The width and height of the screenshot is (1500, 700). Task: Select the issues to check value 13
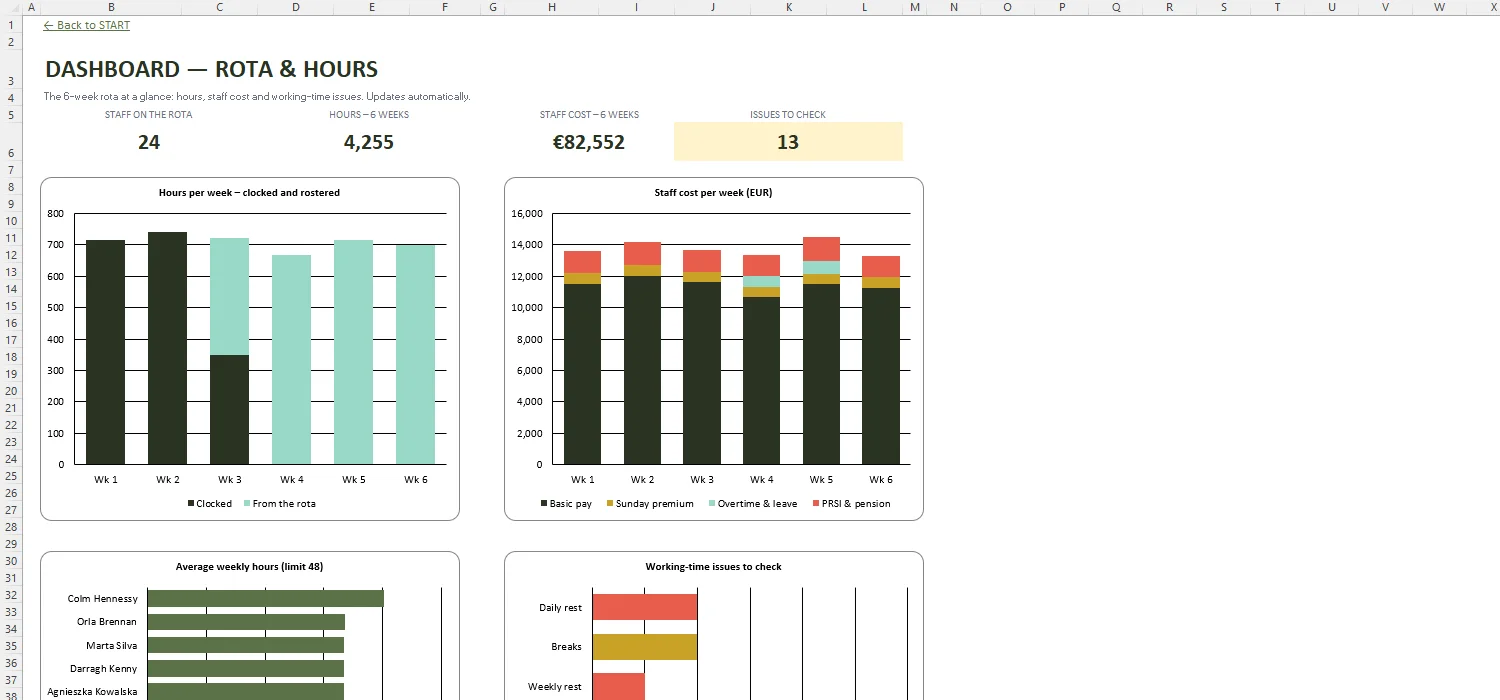[x=788, y=142]
